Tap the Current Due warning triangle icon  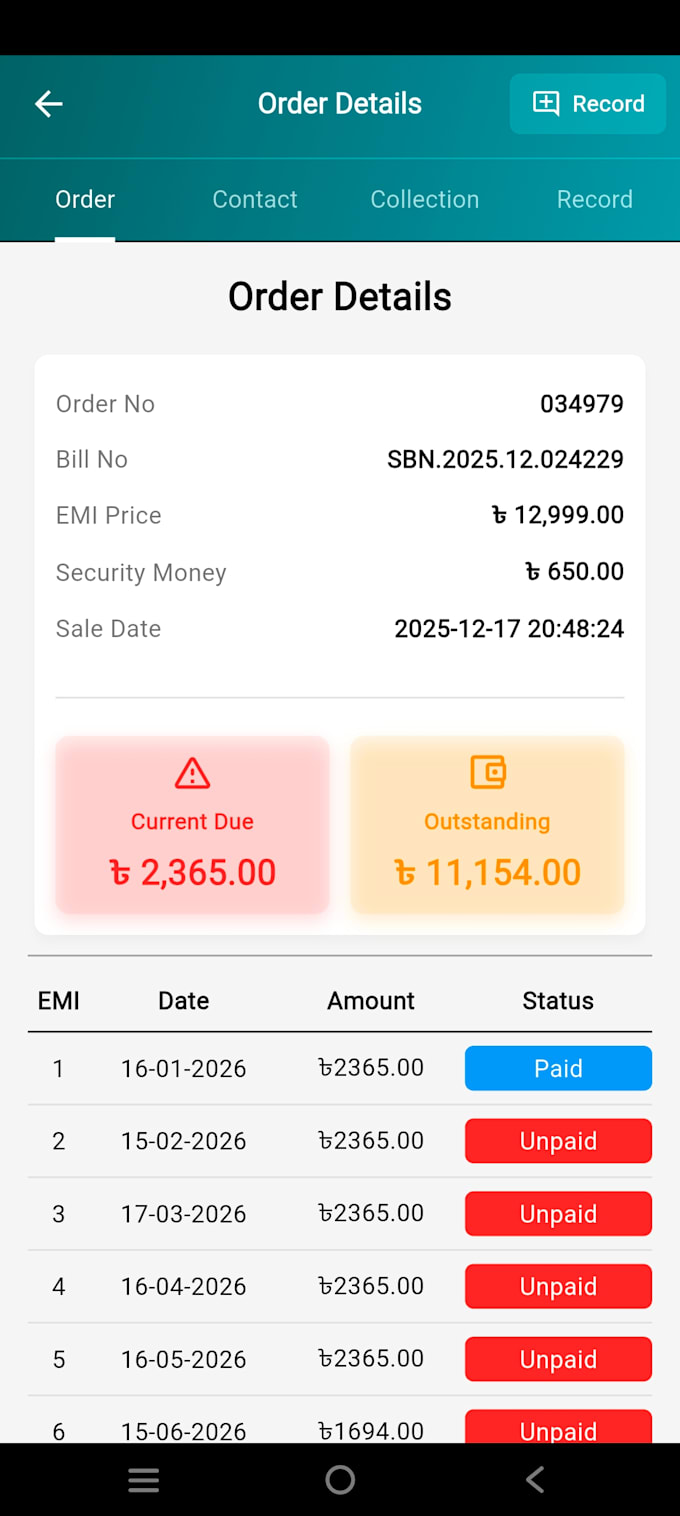[192, 773]
